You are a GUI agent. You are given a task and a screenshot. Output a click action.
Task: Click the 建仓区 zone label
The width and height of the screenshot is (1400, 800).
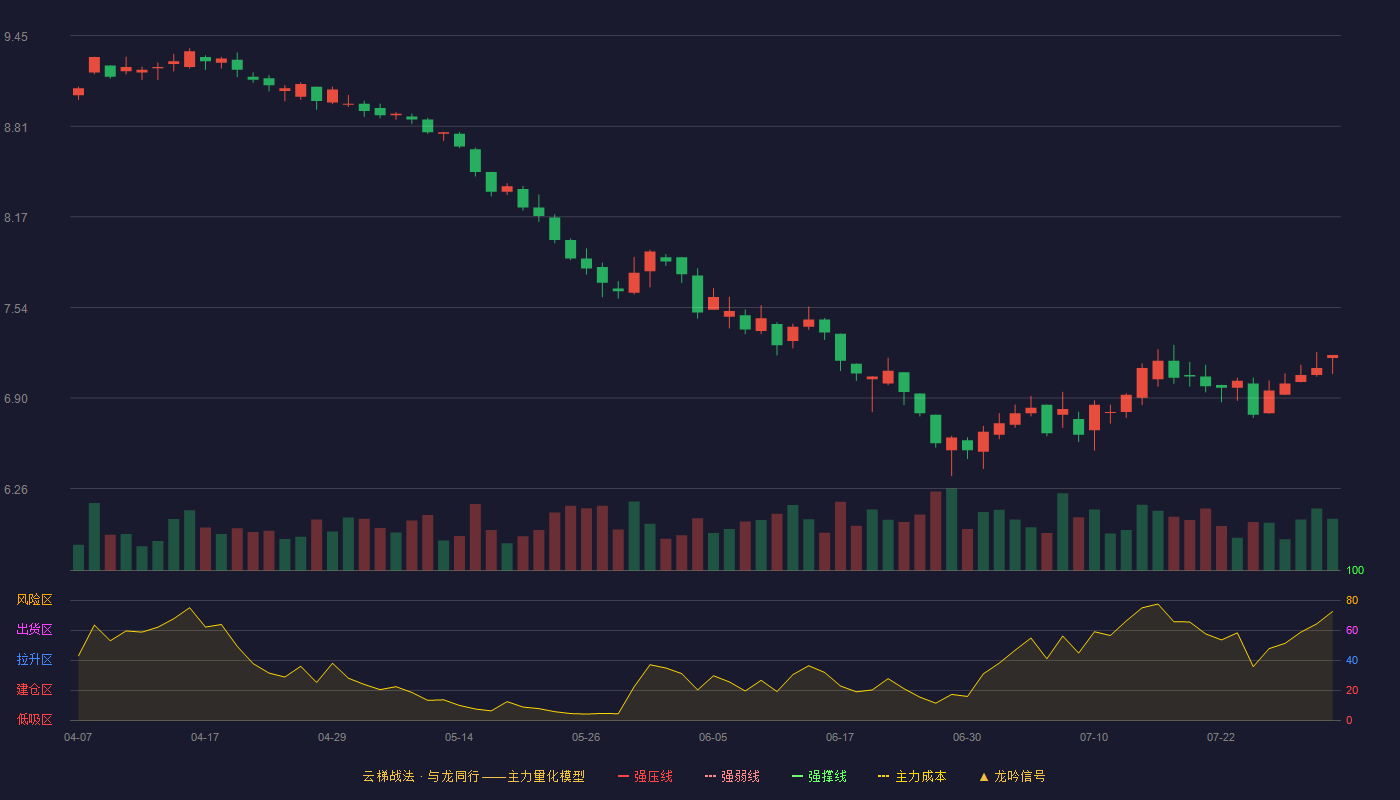pos(35,690)
